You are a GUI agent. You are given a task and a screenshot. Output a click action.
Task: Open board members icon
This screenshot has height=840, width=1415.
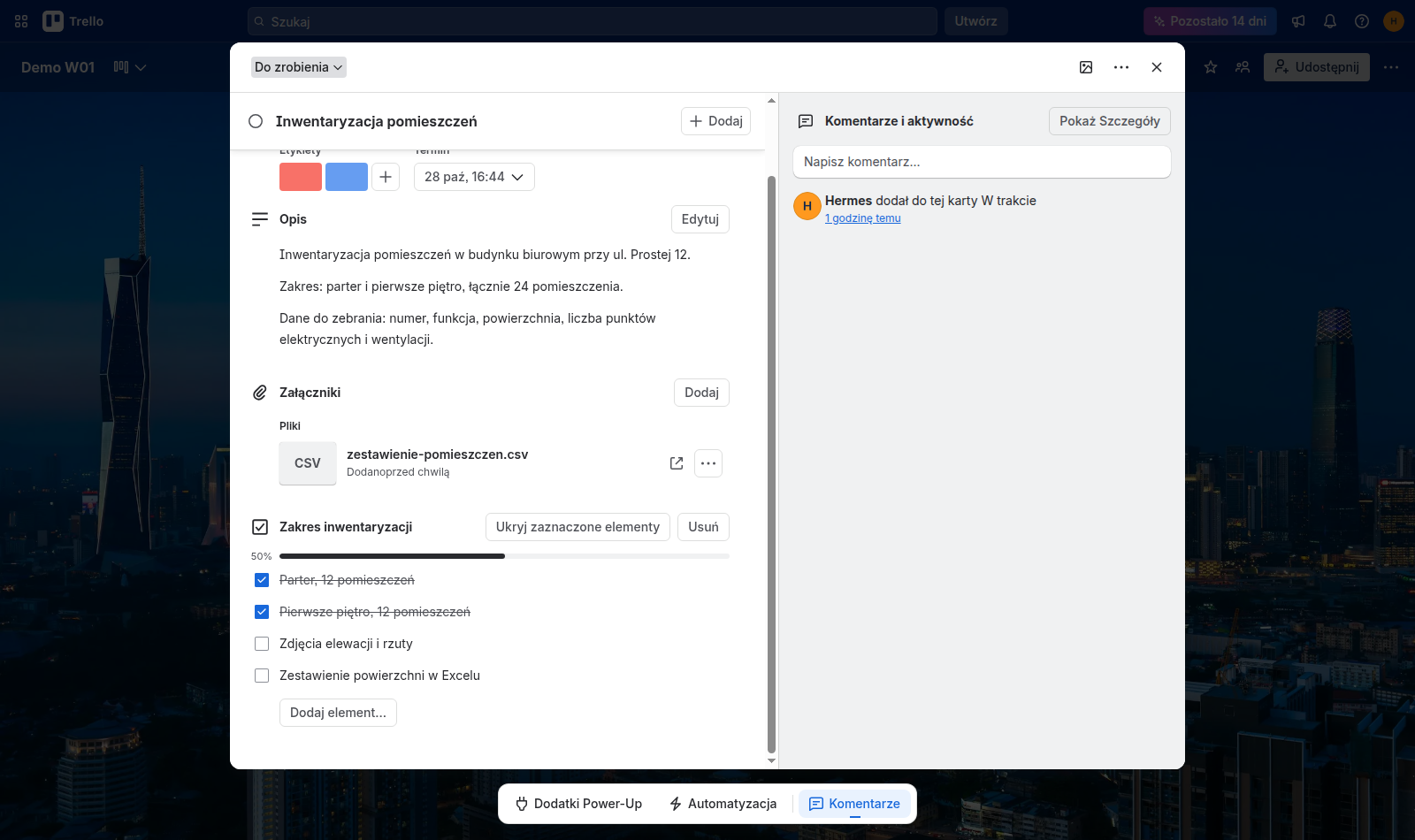[1243, 67]
